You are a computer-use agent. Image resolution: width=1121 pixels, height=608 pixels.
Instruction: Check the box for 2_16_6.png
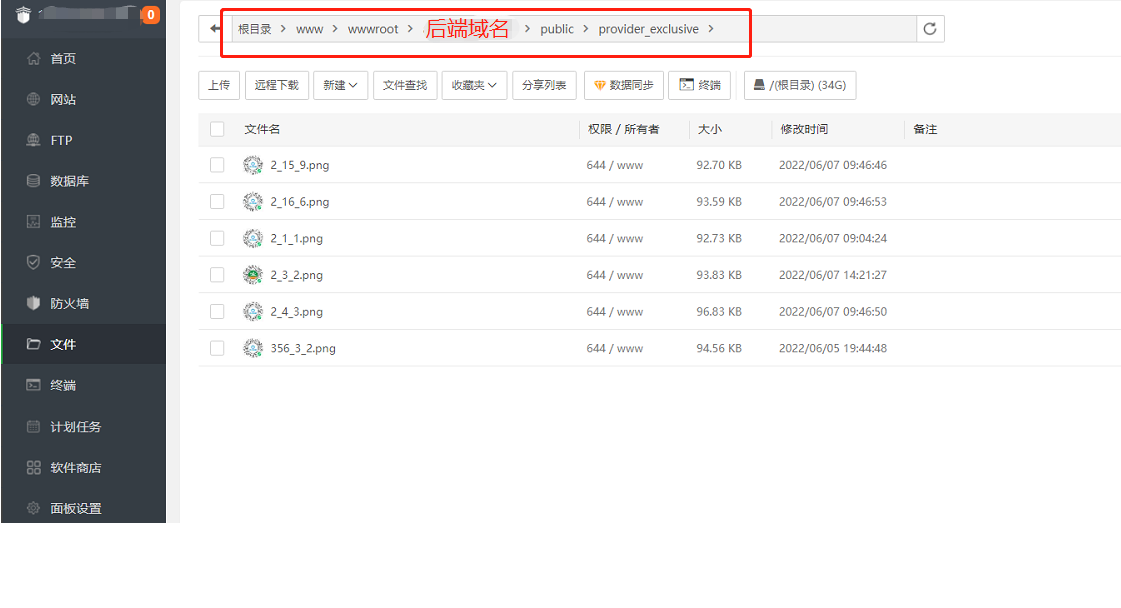coord(217,202)
